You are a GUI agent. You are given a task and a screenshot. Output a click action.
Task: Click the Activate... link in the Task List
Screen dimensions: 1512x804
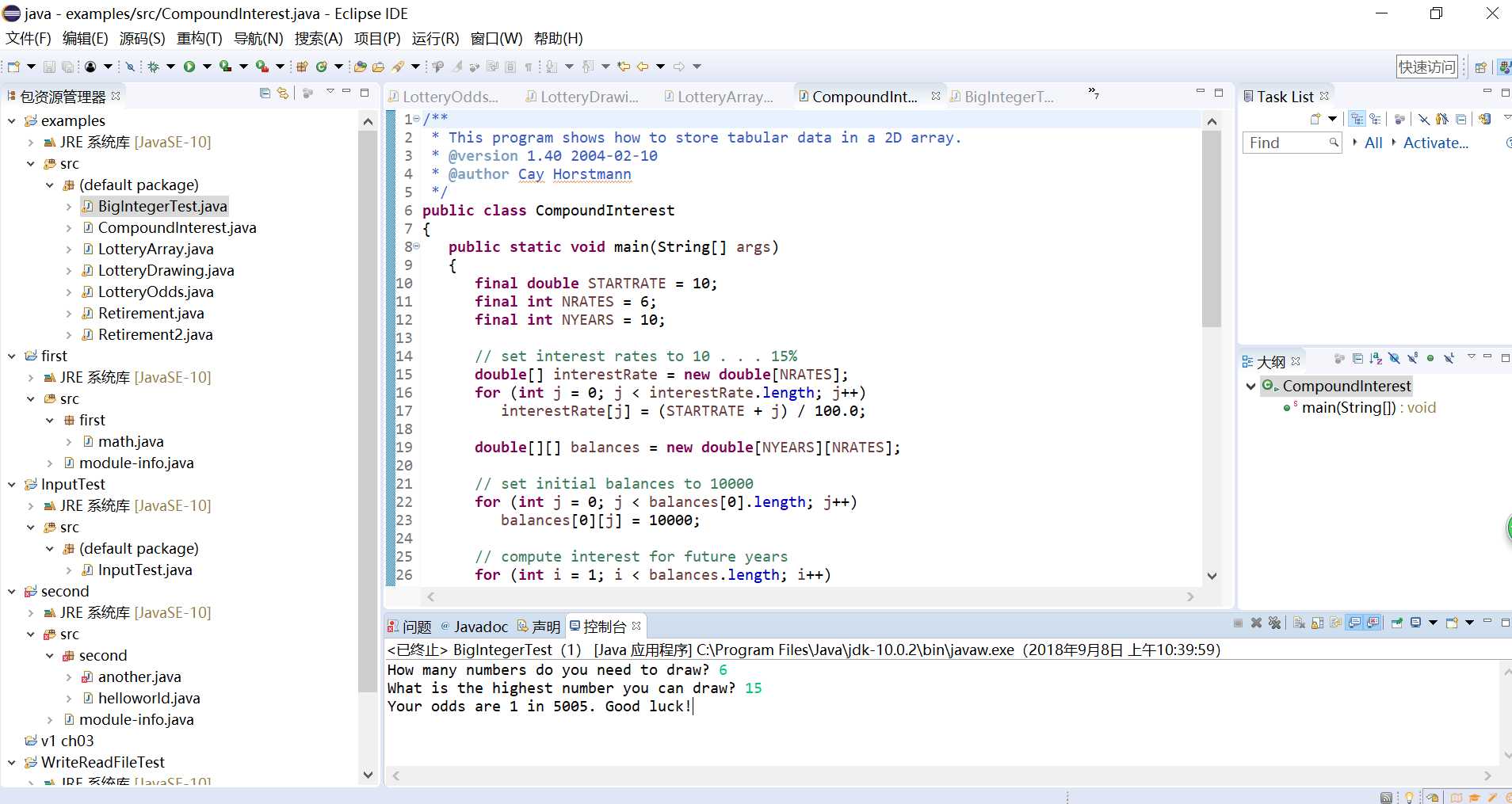1435,143
